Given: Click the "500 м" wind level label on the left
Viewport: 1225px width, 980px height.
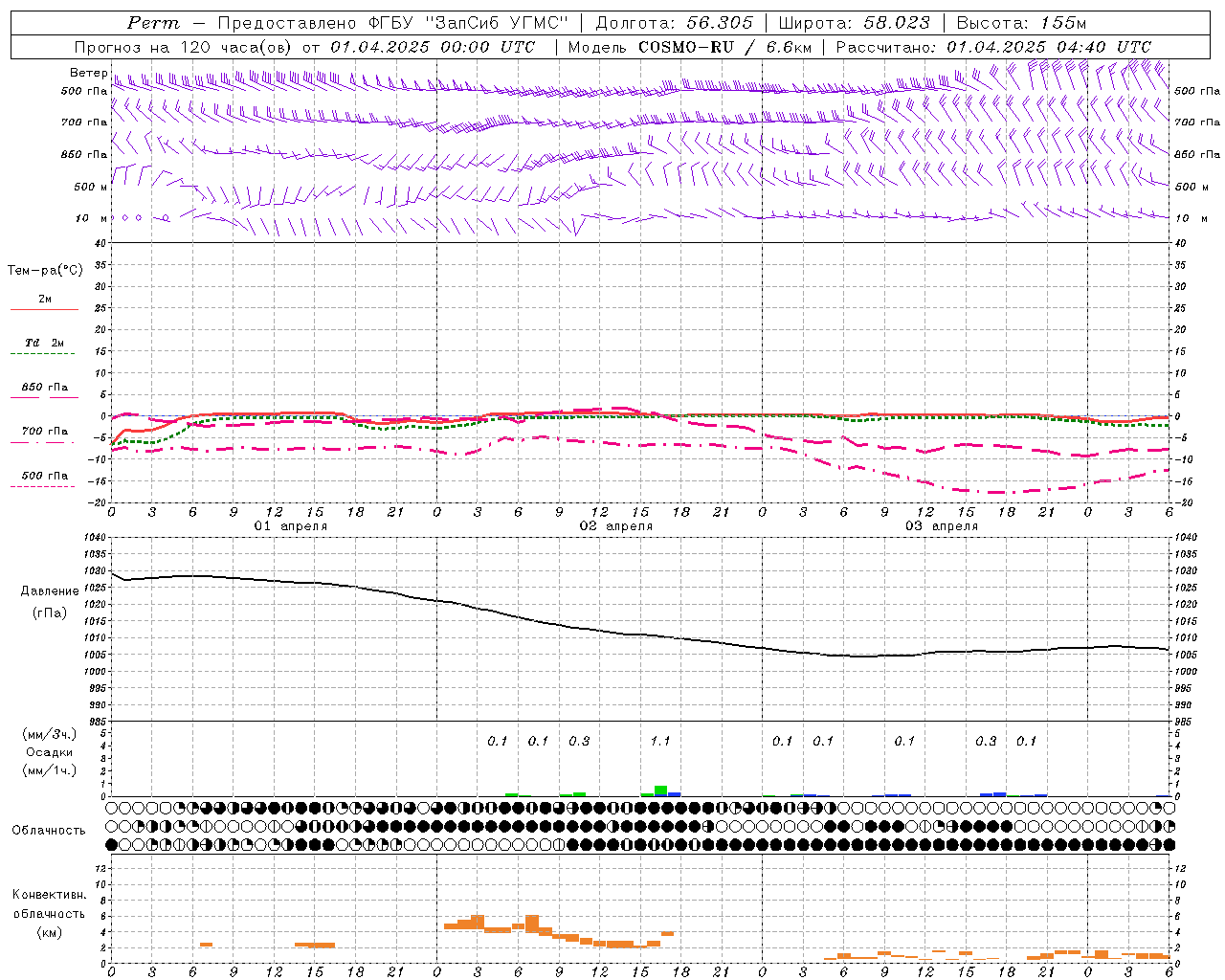Looking at the screenshot, I should (91, 187).
